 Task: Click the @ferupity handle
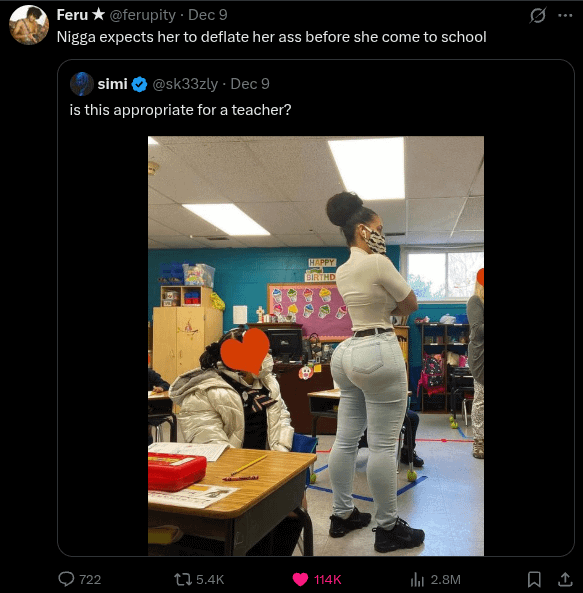pos(143,15)
